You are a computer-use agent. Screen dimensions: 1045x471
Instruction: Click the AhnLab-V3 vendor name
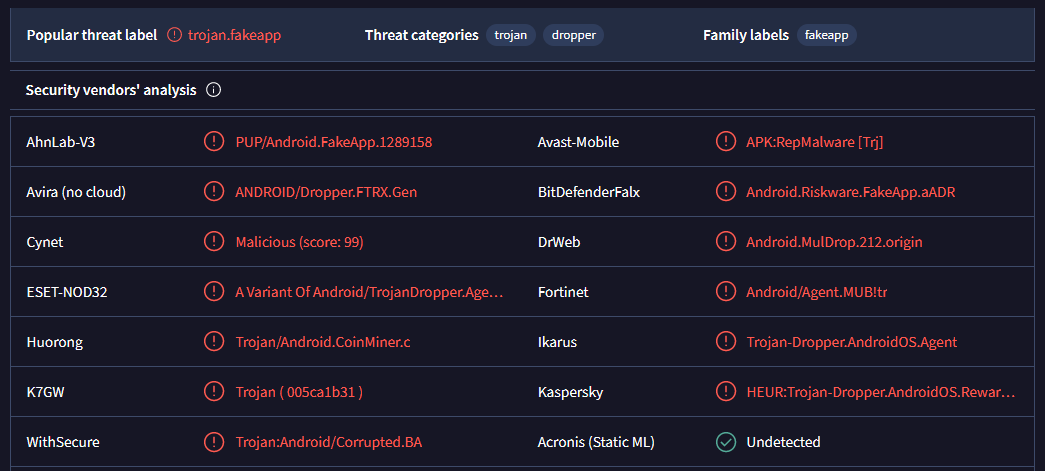point(61,142)
